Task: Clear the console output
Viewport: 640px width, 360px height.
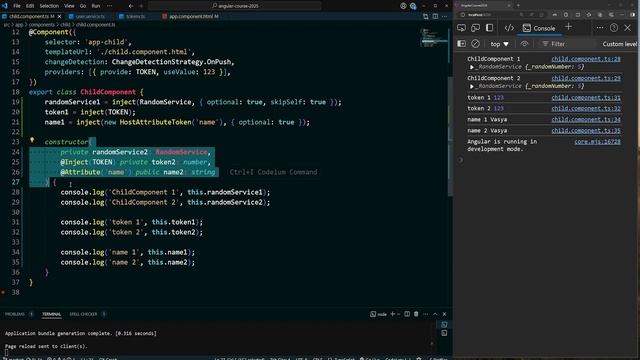Action: pos(475,43)
